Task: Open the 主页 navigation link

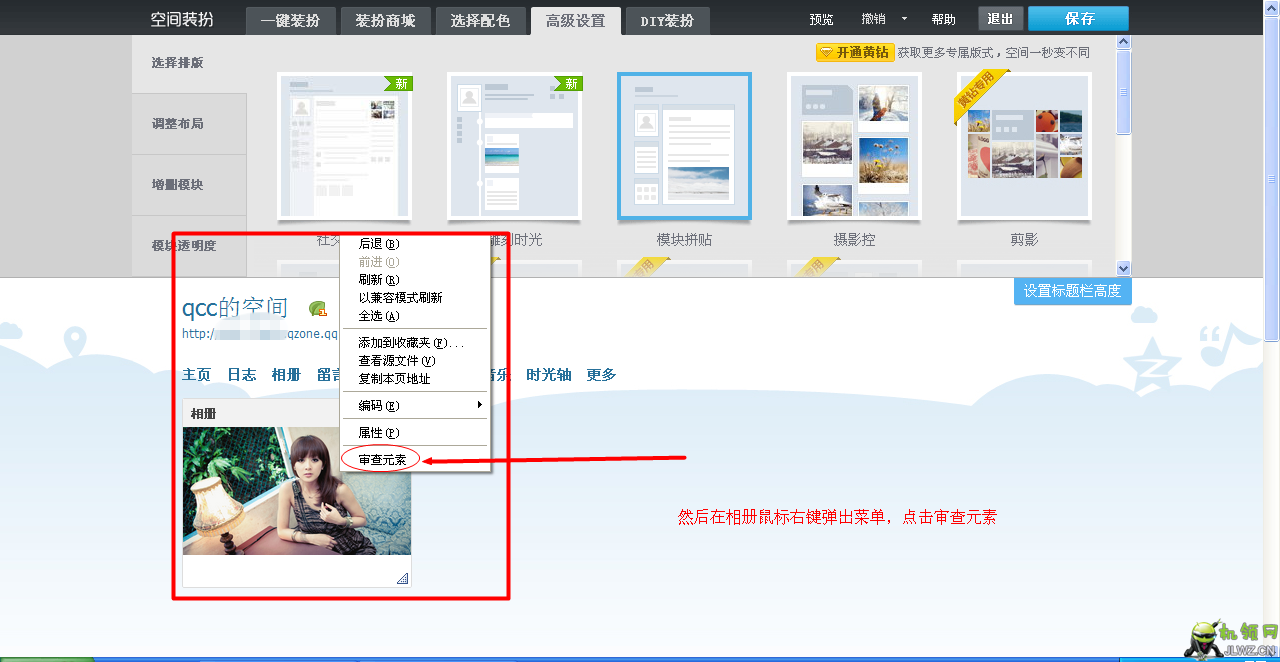Action: tap(197, 375)
